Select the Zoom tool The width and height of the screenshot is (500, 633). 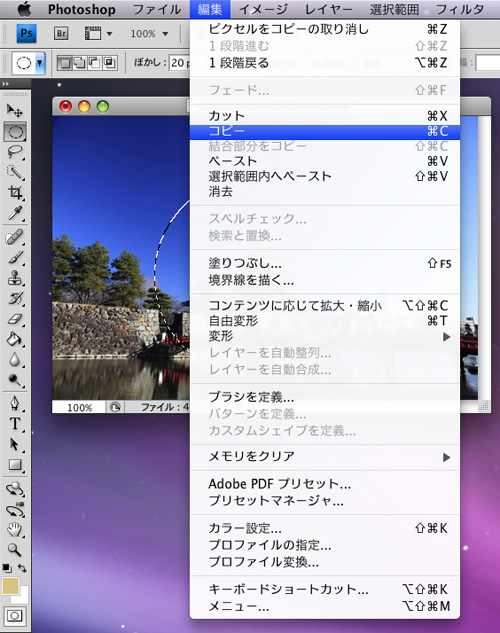point(15,549)
